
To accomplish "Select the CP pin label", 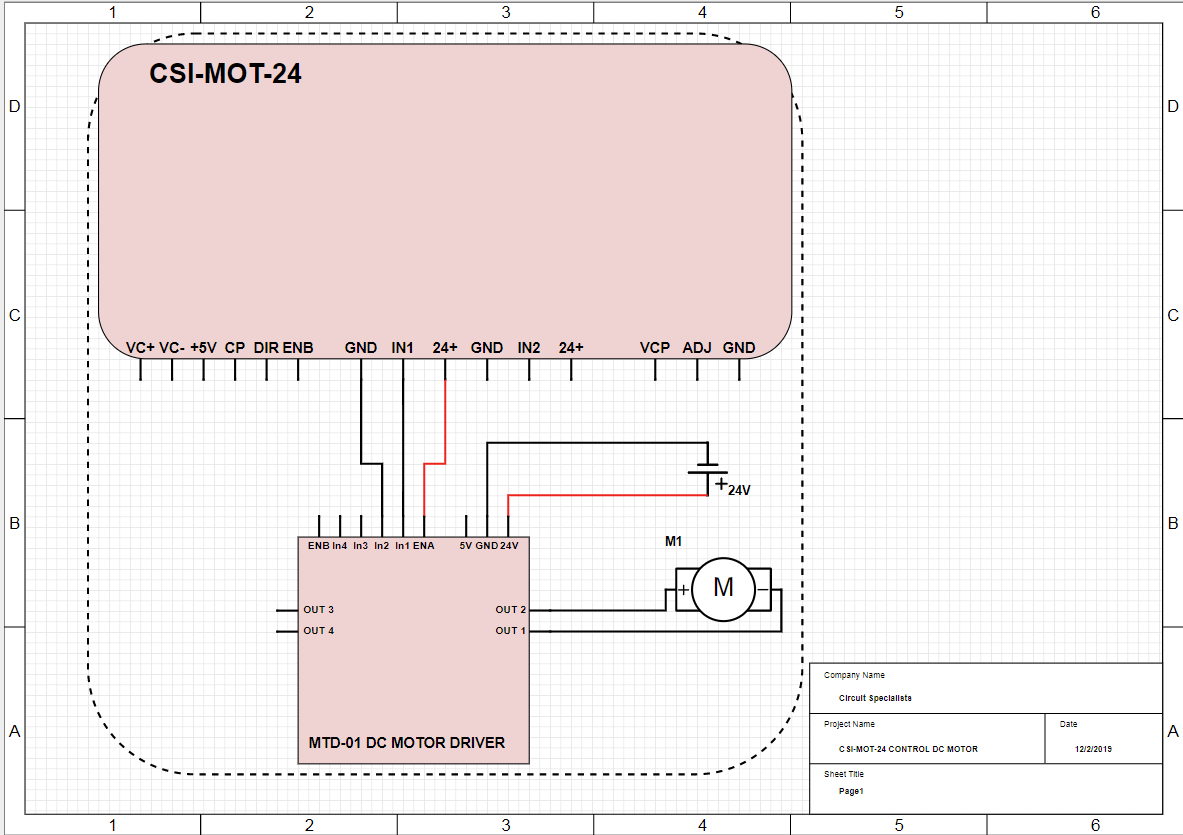I will click(x=235, y=348).
